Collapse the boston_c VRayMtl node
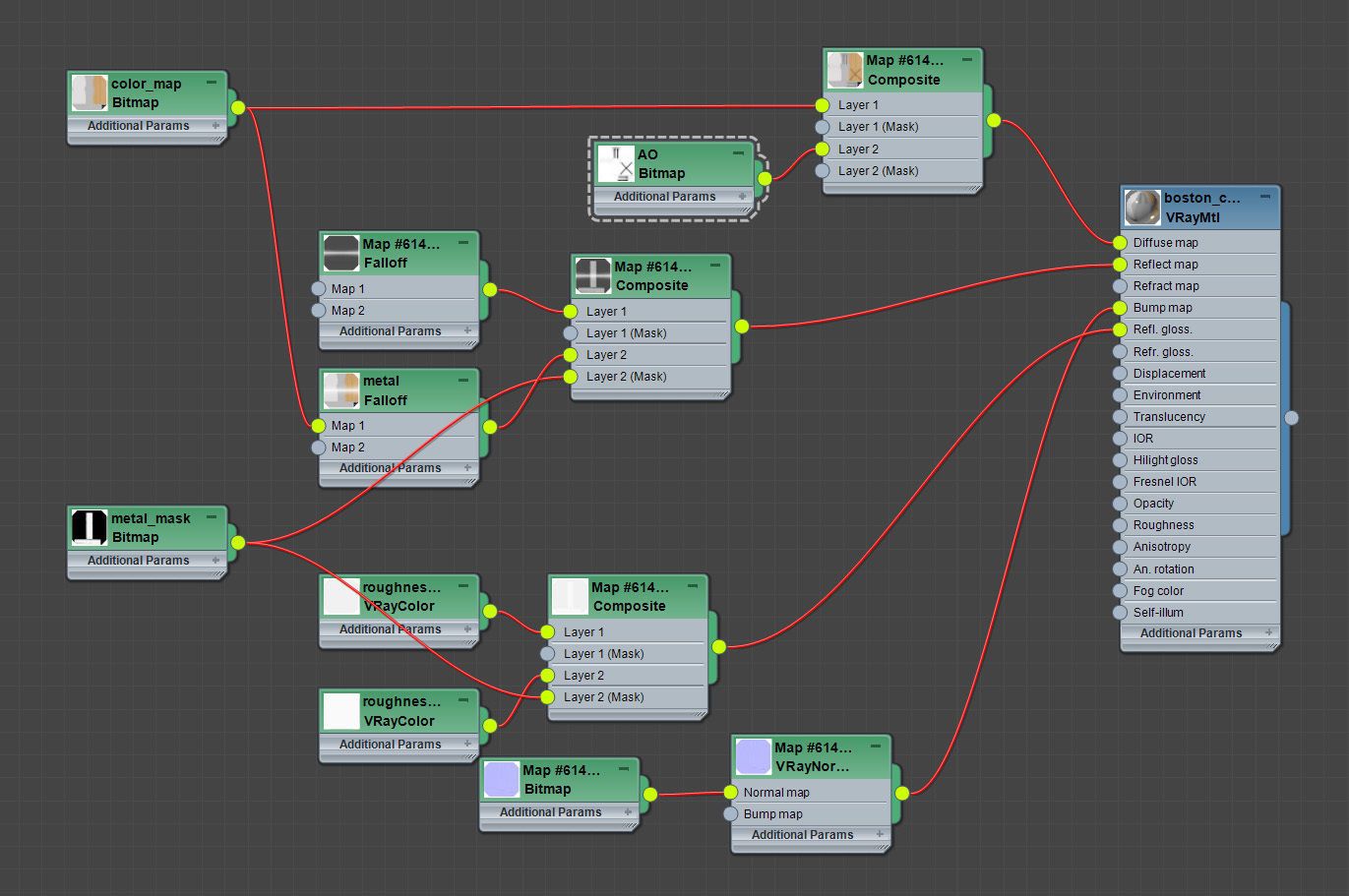This screenshot has width=1349, height=896. coord(1265,197)
